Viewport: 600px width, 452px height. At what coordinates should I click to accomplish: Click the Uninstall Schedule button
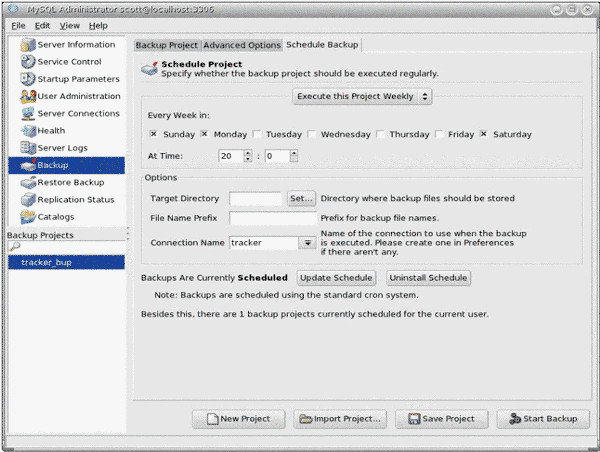(x=428, y=278)
